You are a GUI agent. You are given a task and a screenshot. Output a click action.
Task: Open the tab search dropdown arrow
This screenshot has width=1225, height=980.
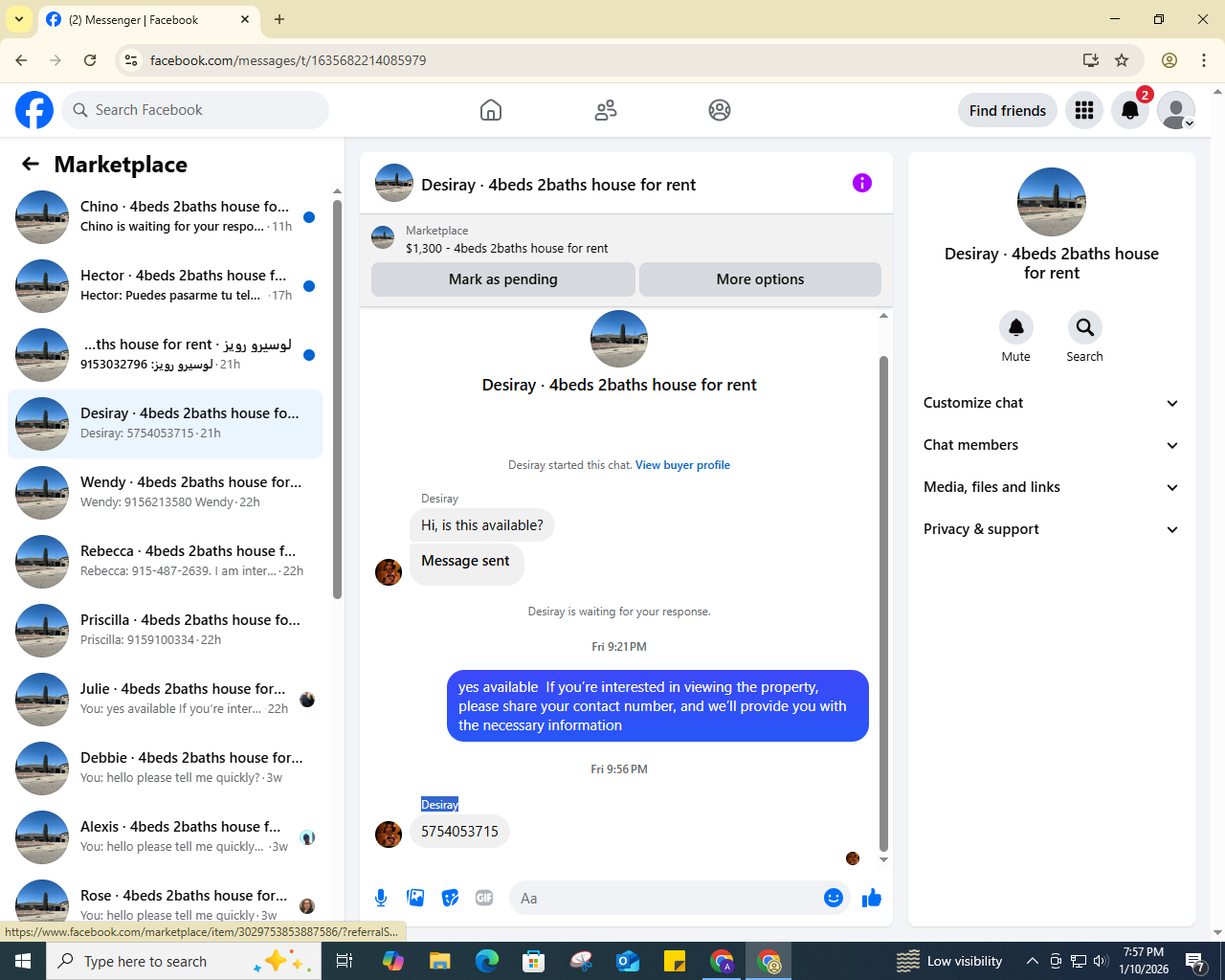coord(19,19)
